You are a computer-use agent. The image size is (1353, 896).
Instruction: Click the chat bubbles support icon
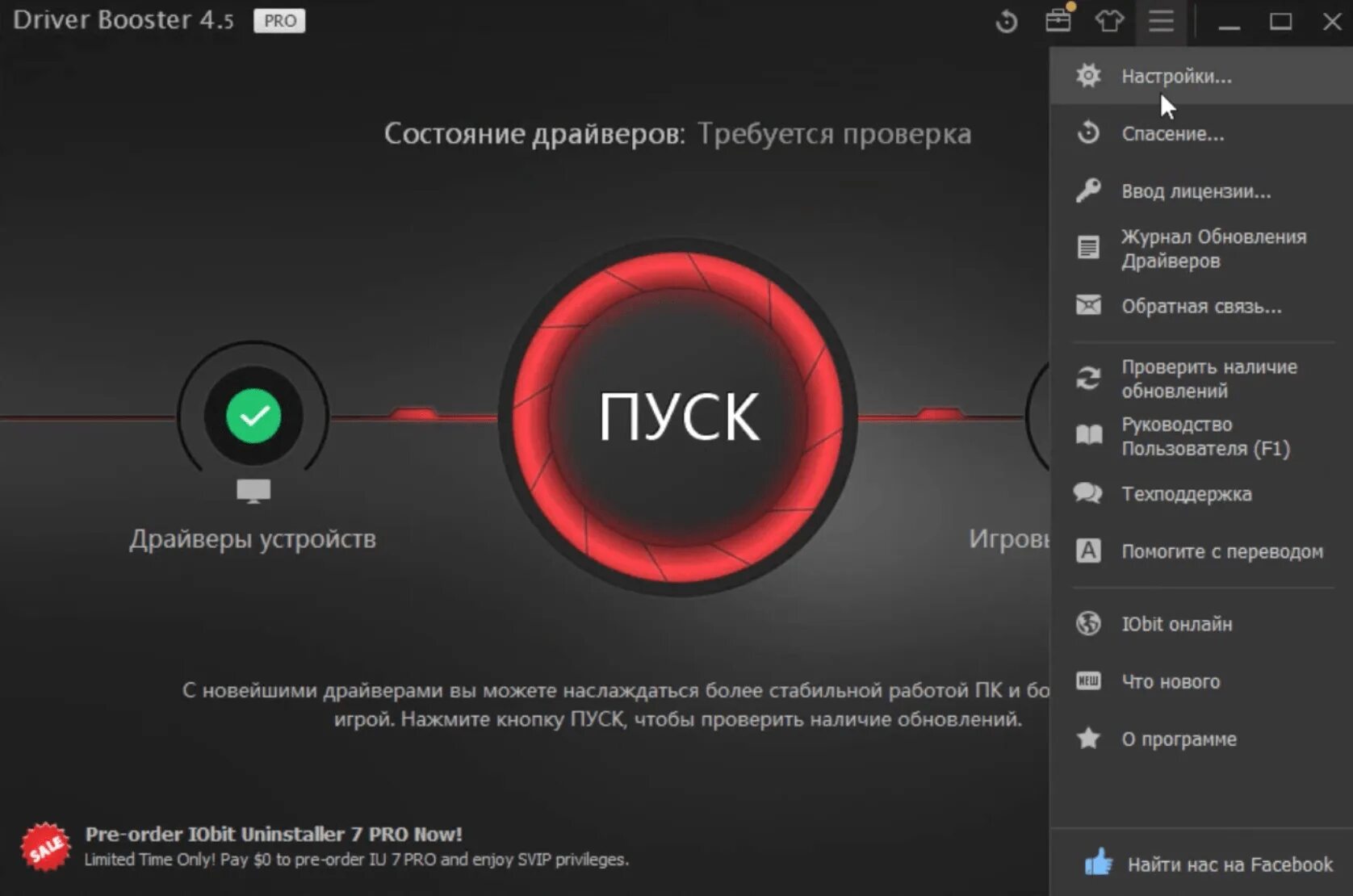click(x=1088, y=493)
